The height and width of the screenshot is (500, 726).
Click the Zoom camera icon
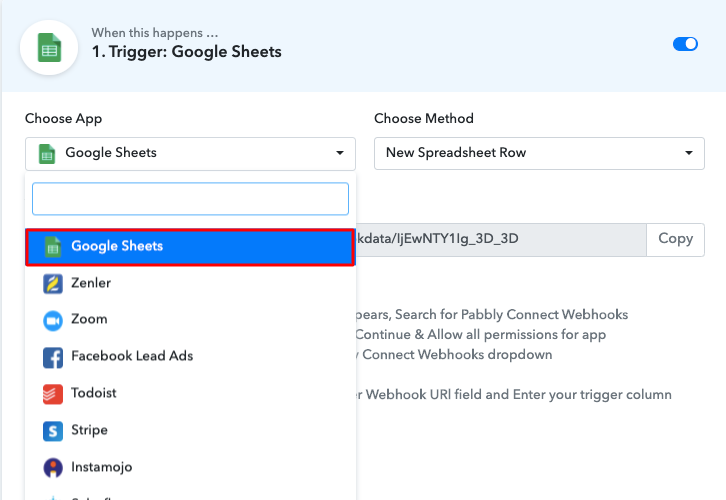(x=53, y=321)
